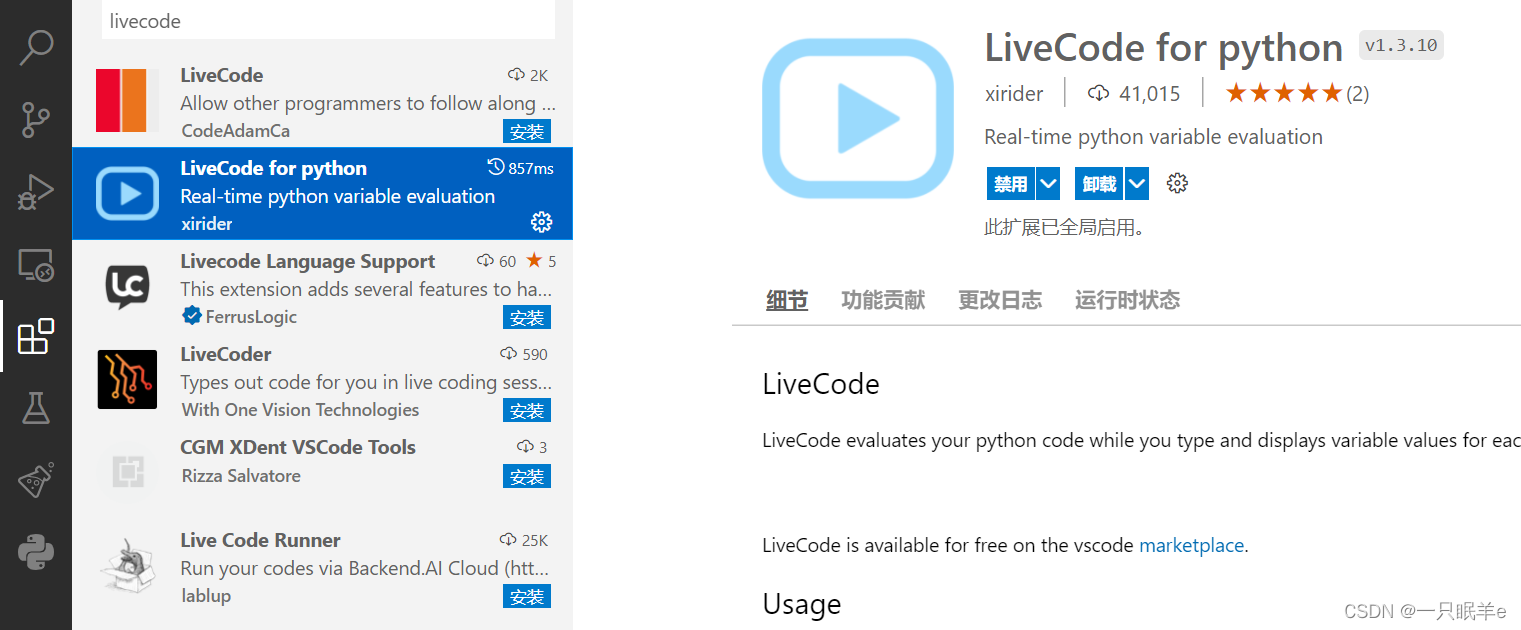Open the dropdown arrow next to 禁用
Viewport: 1521px width, 630px height.
1047,183
